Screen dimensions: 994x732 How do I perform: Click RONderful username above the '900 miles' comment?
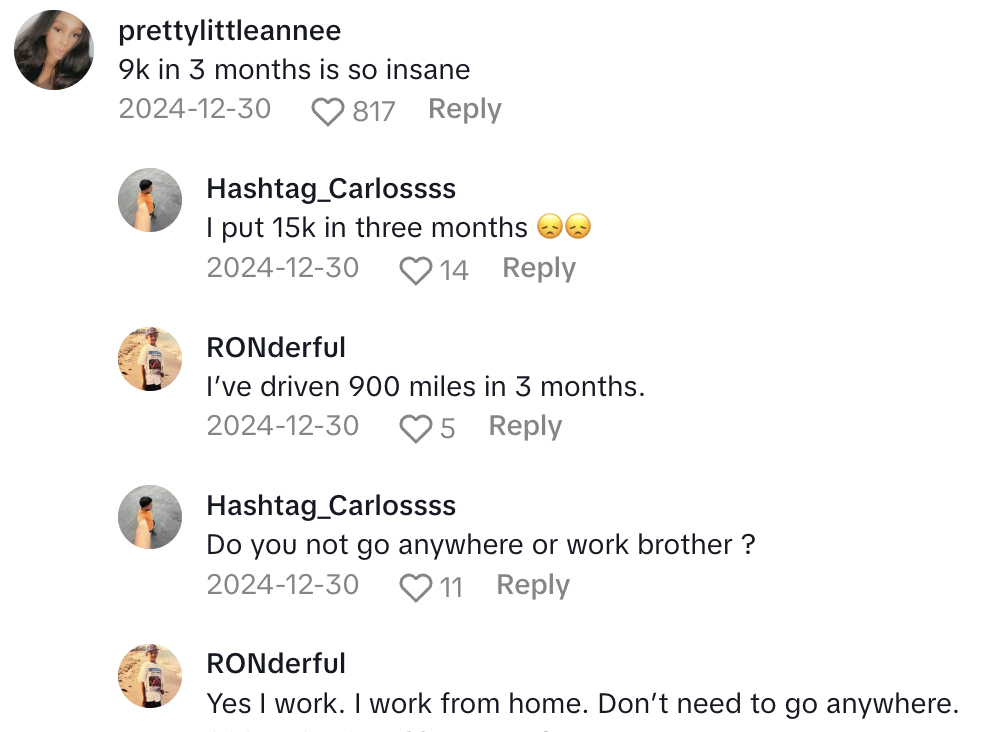point(276,348)
